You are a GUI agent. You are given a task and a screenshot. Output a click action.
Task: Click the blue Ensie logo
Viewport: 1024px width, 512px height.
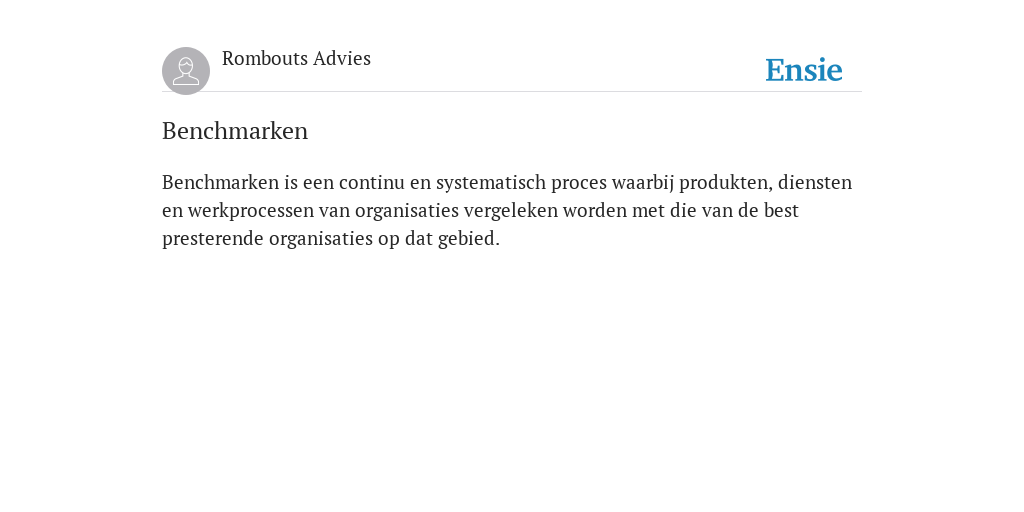804,70
